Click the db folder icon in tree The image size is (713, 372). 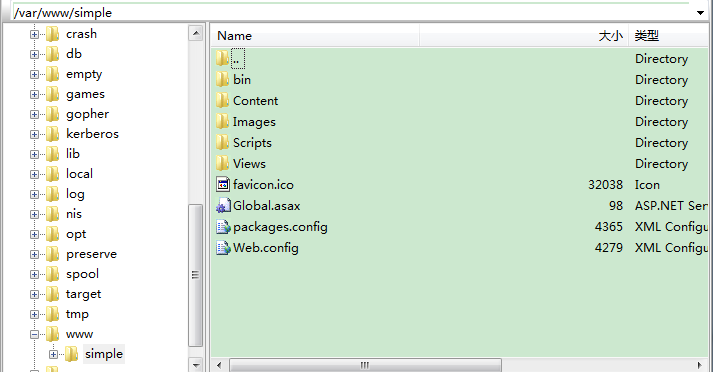(x=53, y=54)
